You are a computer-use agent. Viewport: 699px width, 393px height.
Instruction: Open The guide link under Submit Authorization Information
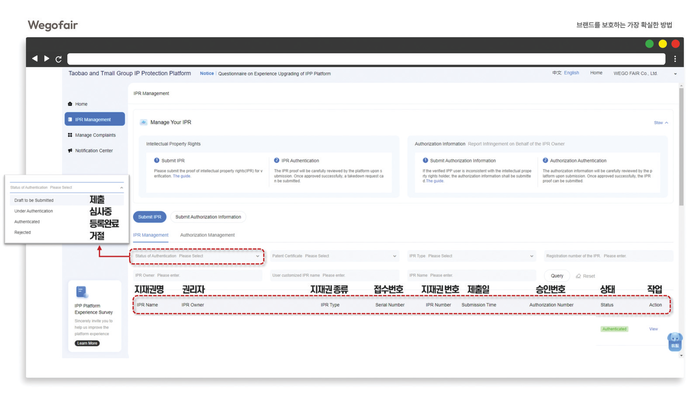pyautogui.click(x=435, y=181)
